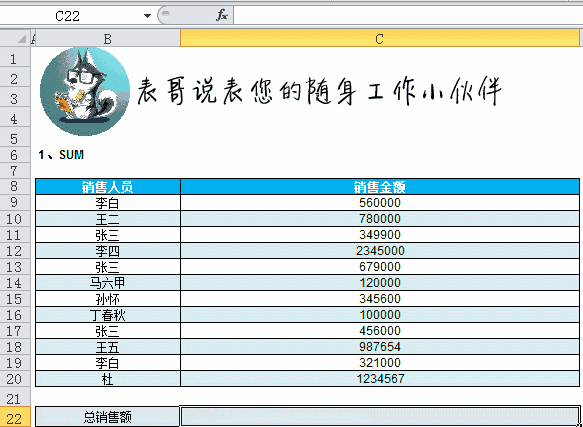Select the cell containing 丁春秋

[108, 315]
